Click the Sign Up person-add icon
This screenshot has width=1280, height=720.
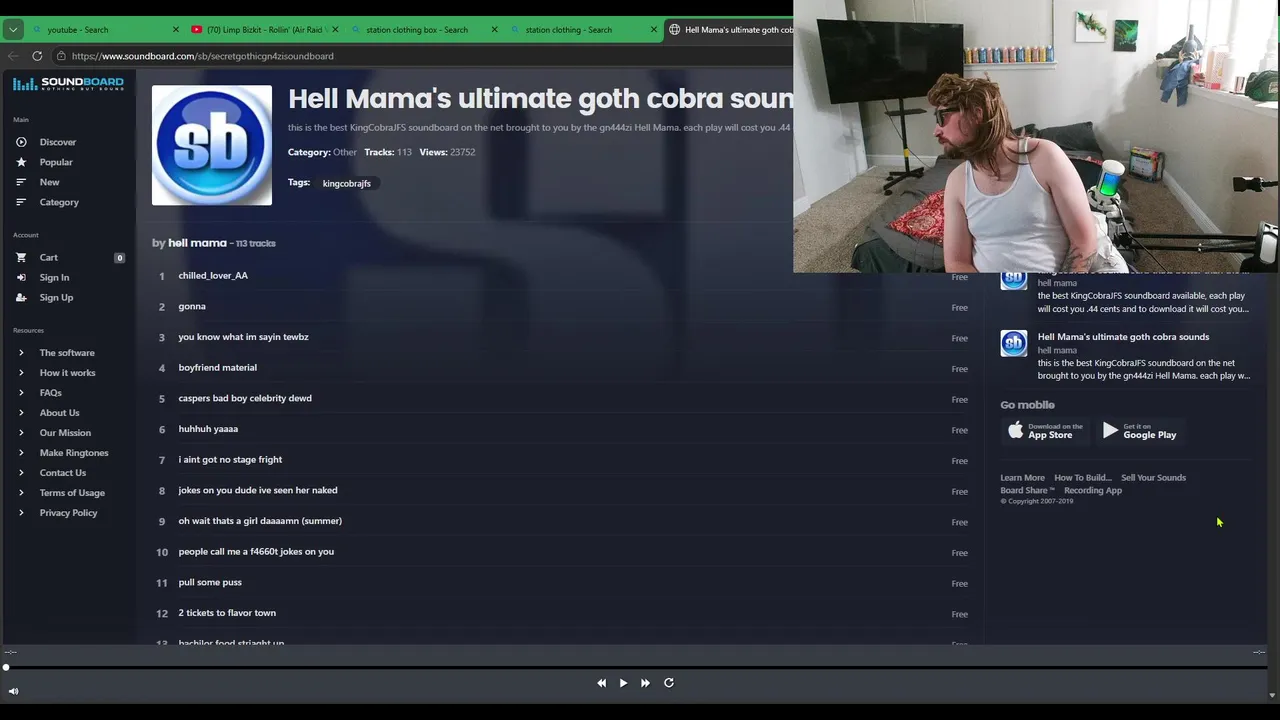21,297
